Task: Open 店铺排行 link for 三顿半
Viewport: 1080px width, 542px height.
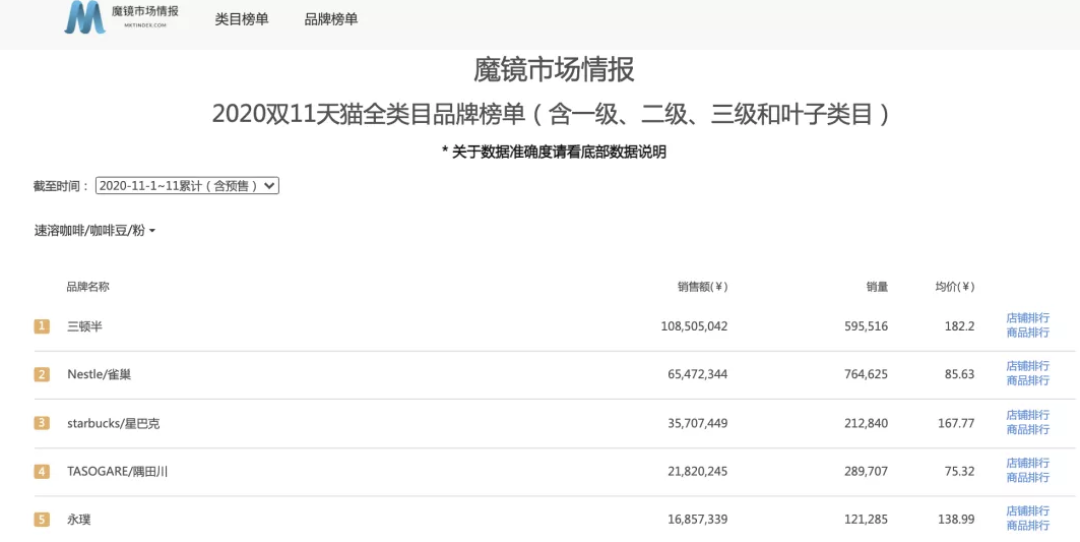Action: pyautogui.click(x=1028, y=318)
